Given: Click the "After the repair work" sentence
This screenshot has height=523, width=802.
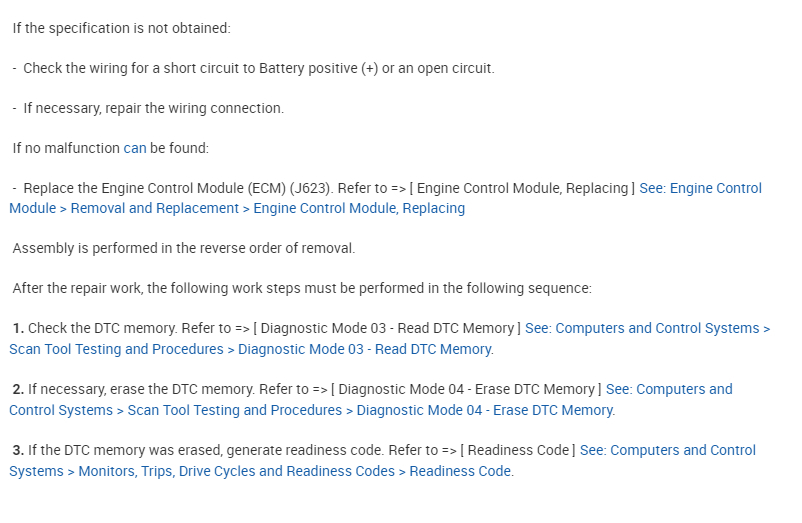Looking at the screenshot, I should pos(302,288).
